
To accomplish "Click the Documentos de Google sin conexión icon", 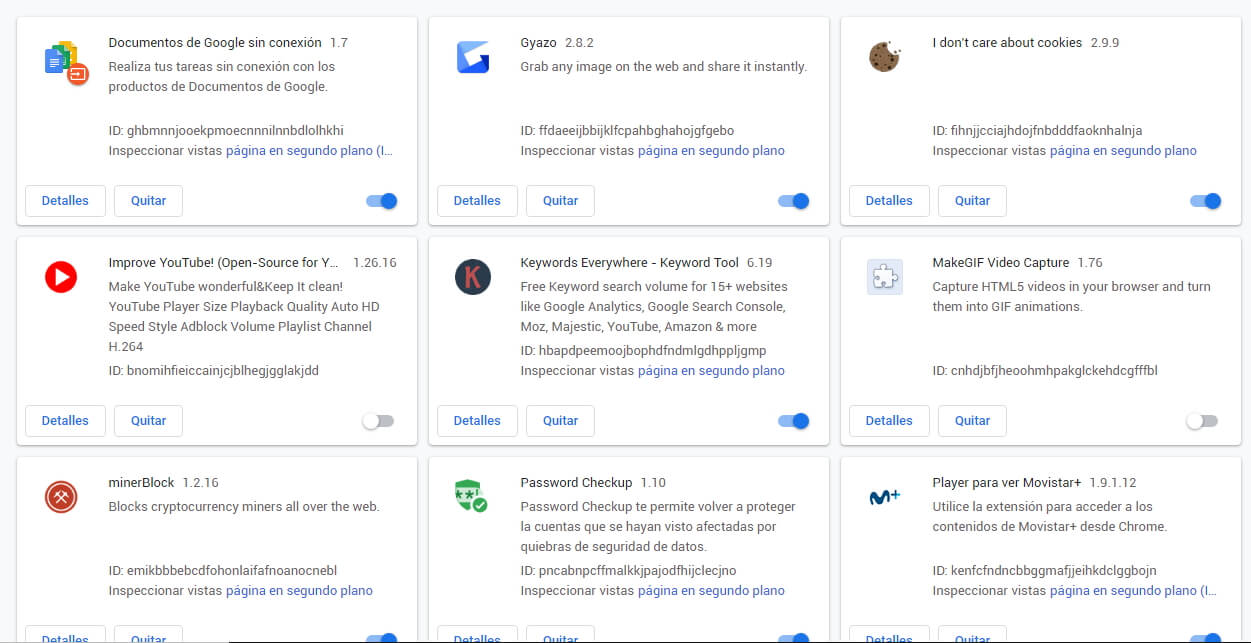I will point(67,62).
